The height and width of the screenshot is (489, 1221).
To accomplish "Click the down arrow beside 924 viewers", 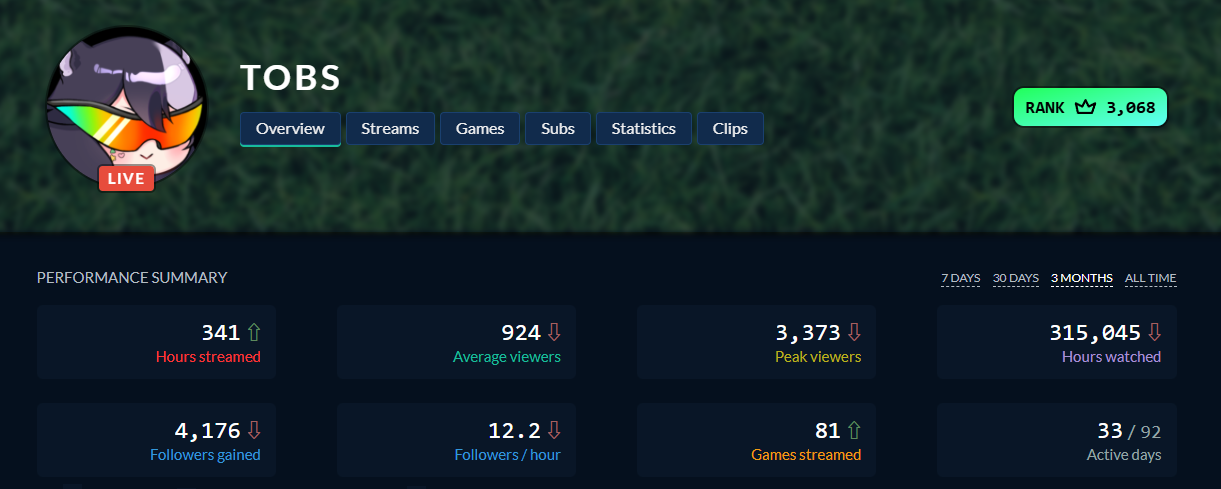I will 554,333.
